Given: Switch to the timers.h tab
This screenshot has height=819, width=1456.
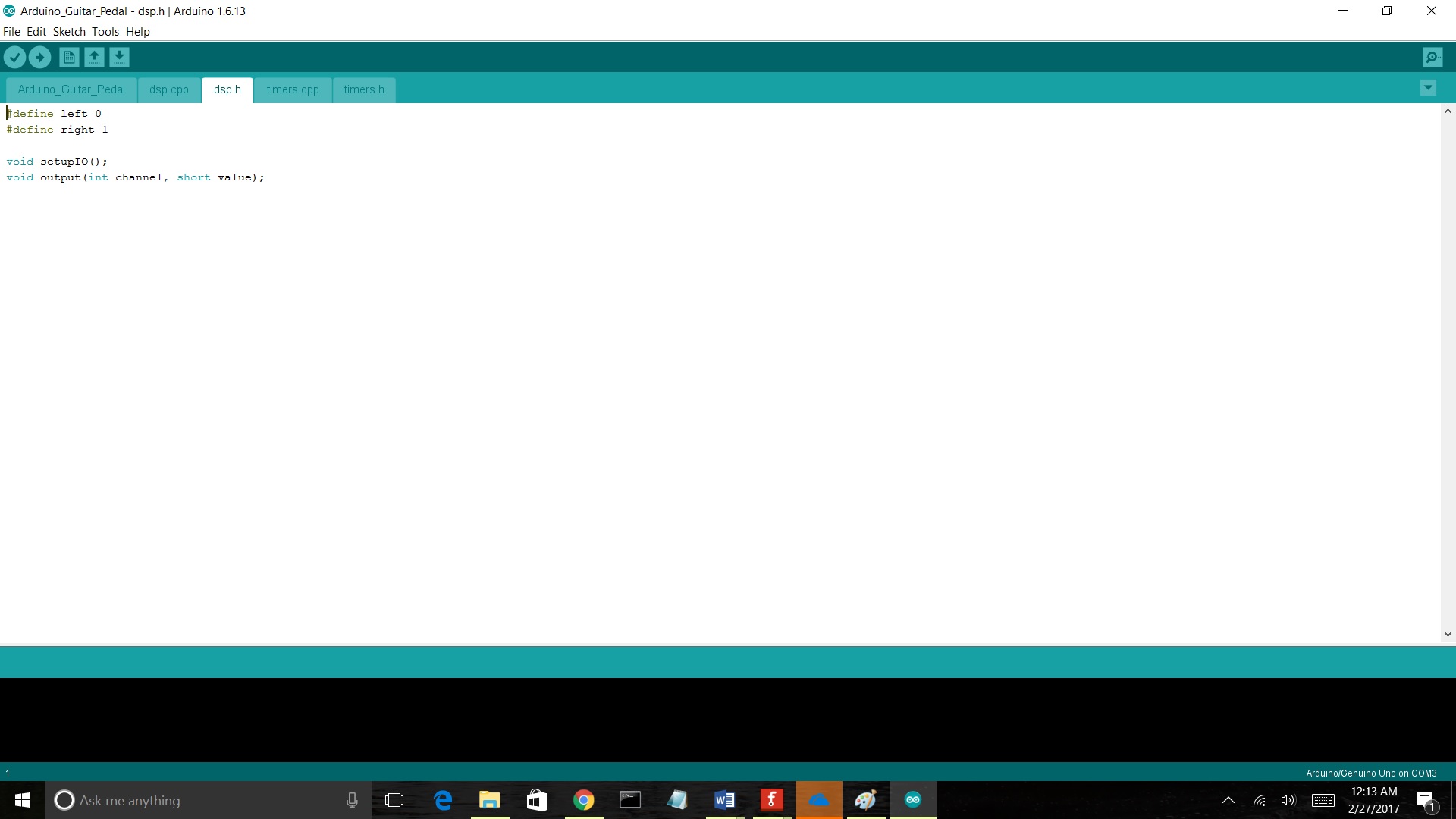Looking at the screenshot, I should (x=364, y=89).
